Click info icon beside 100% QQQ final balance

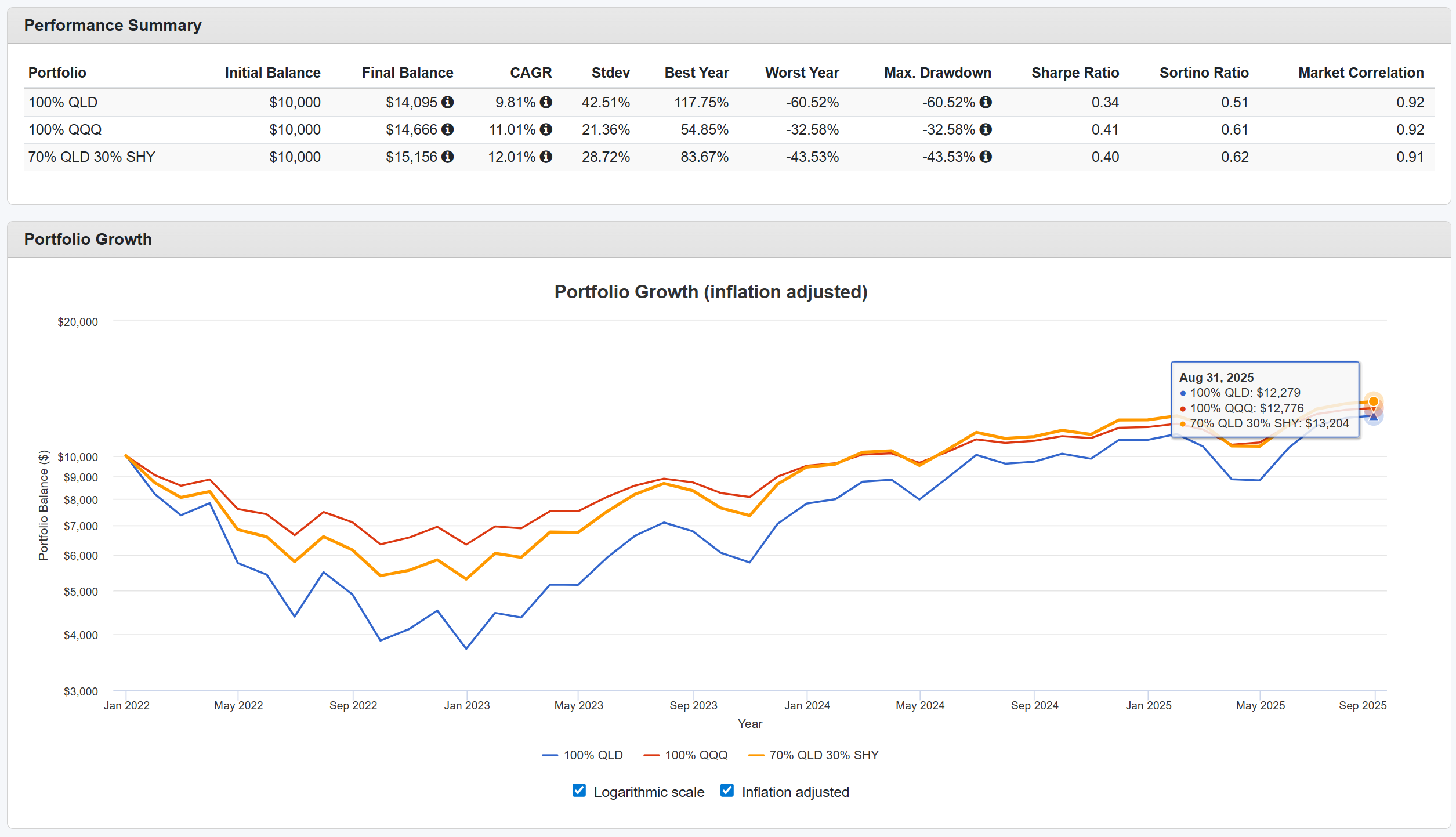point(447,129)
